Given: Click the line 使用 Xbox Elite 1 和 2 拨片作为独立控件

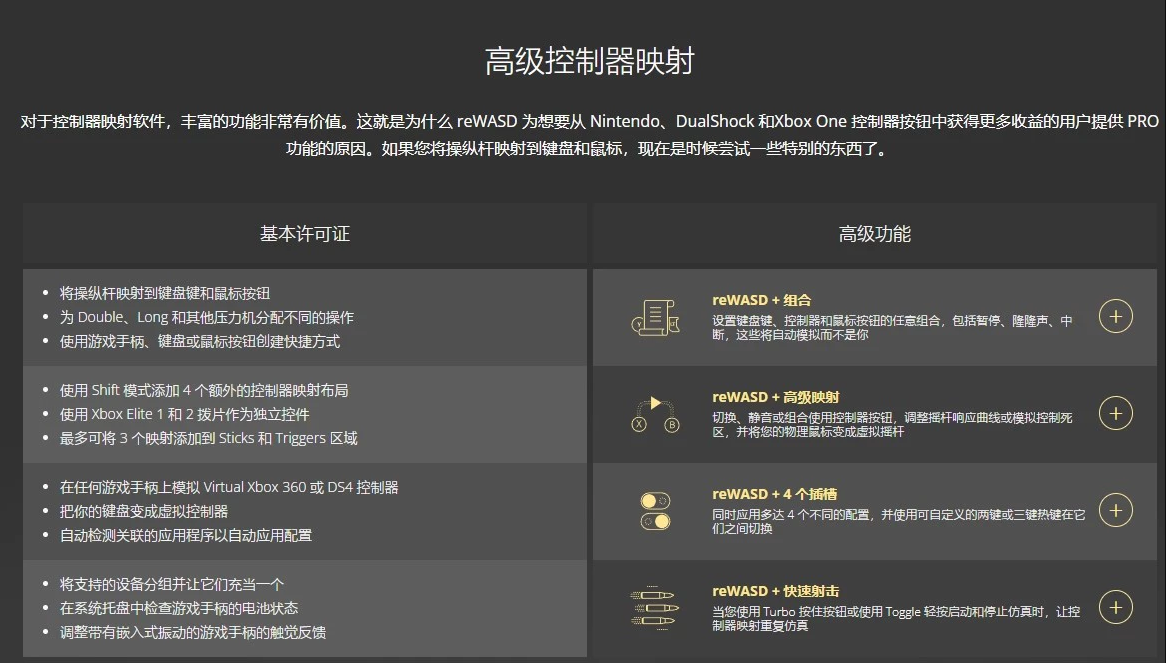Looking at the screenshot, I should coord(184,414).
